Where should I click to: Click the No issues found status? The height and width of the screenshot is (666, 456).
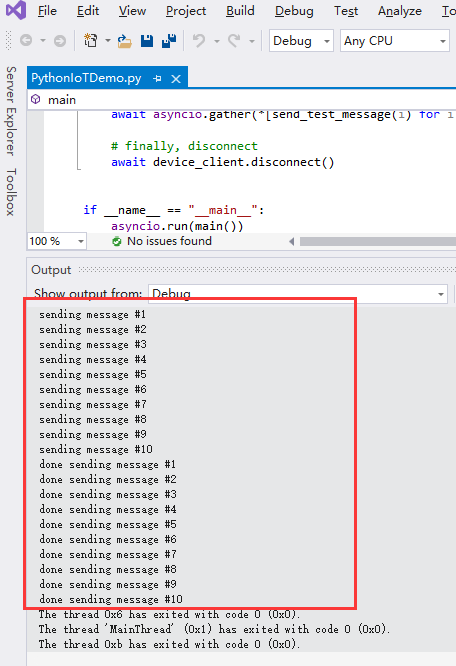162,241
